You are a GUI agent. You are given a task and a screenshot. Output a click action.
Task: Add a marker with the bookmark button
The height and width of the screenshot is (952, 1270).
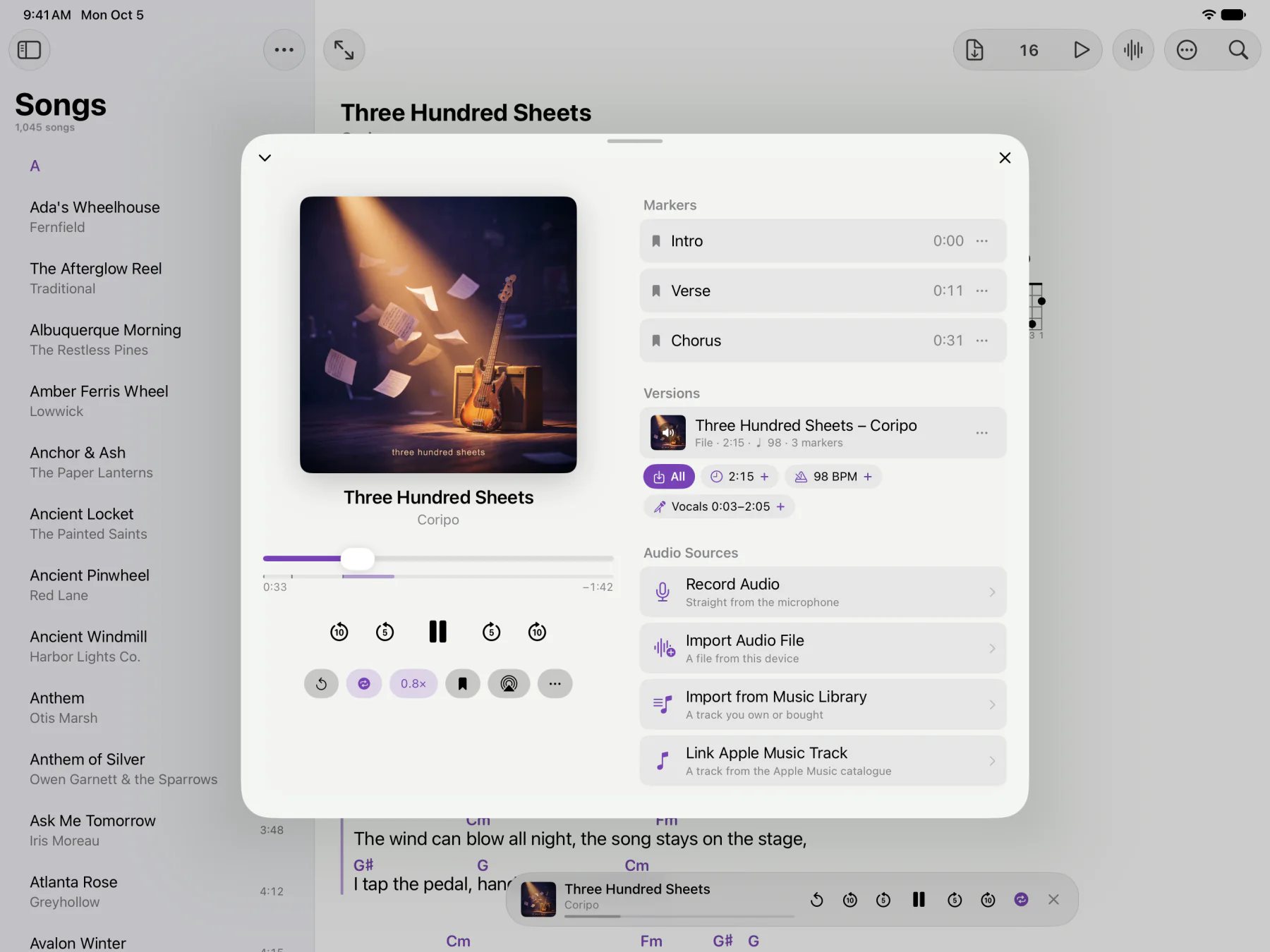[x=463, y=683]
